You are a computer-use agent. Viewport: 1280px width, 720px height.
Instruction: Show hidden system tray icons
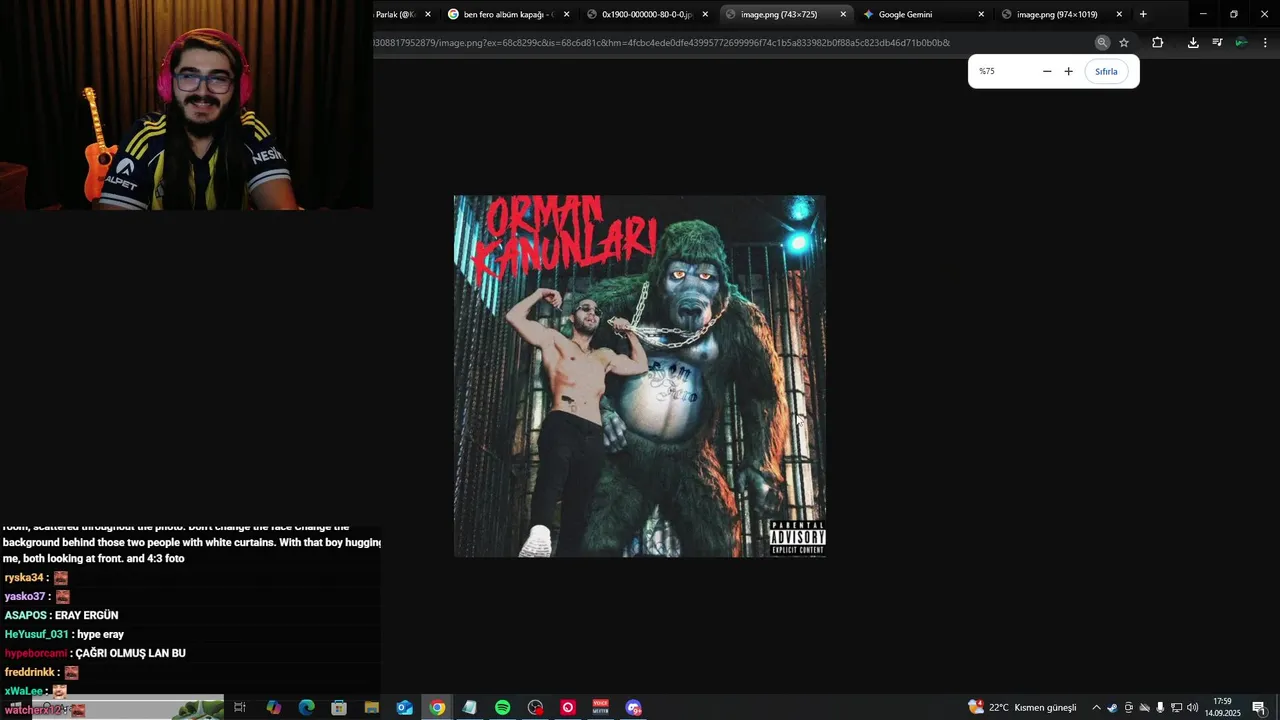click(1096, 707)
